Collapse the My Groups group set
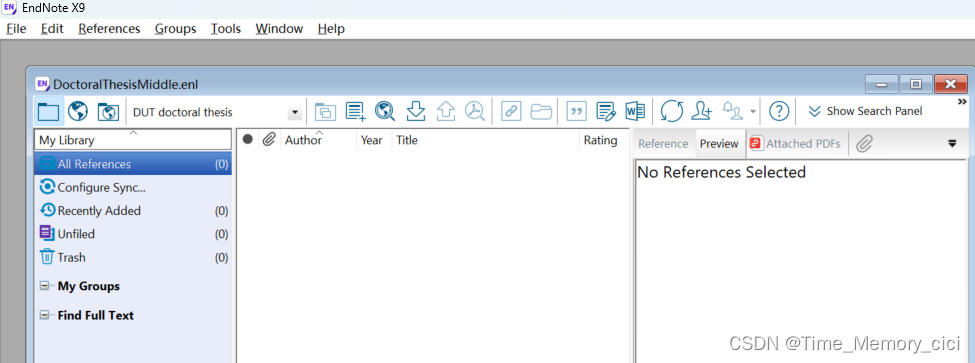975x363 pixels. (44, 287)
